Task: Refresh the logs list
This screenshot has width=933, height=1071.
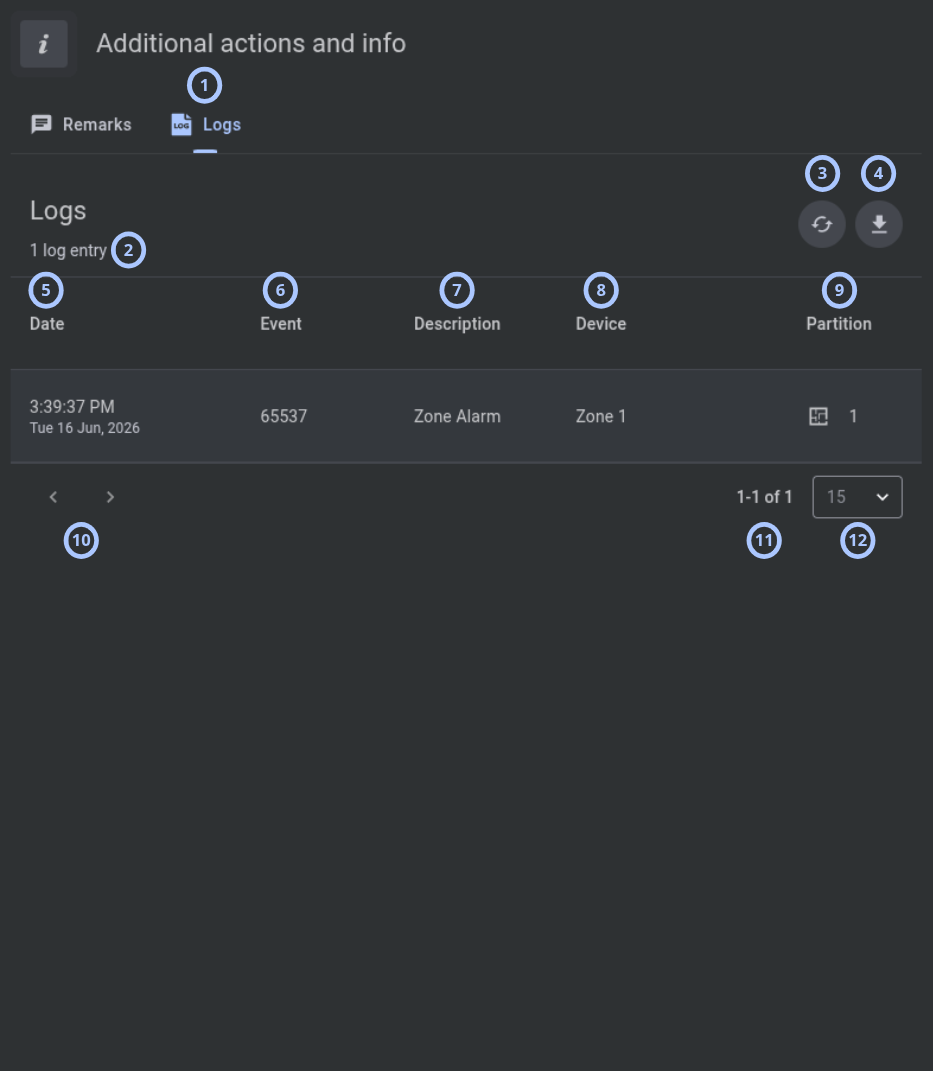Action: pyautogui.click(x=822, y=224)
